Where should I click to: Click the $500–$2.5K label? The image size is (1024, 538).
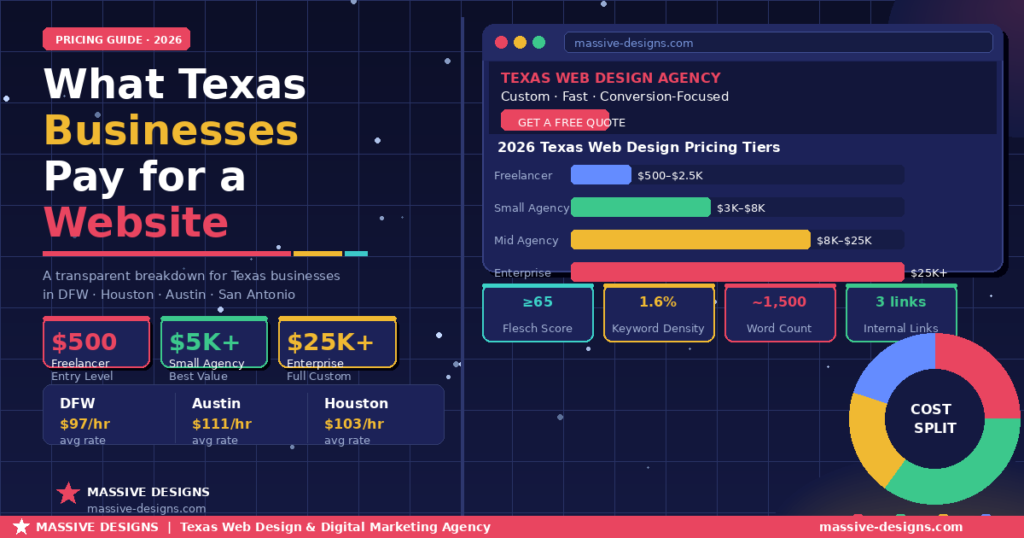click(x=670, y=175)
